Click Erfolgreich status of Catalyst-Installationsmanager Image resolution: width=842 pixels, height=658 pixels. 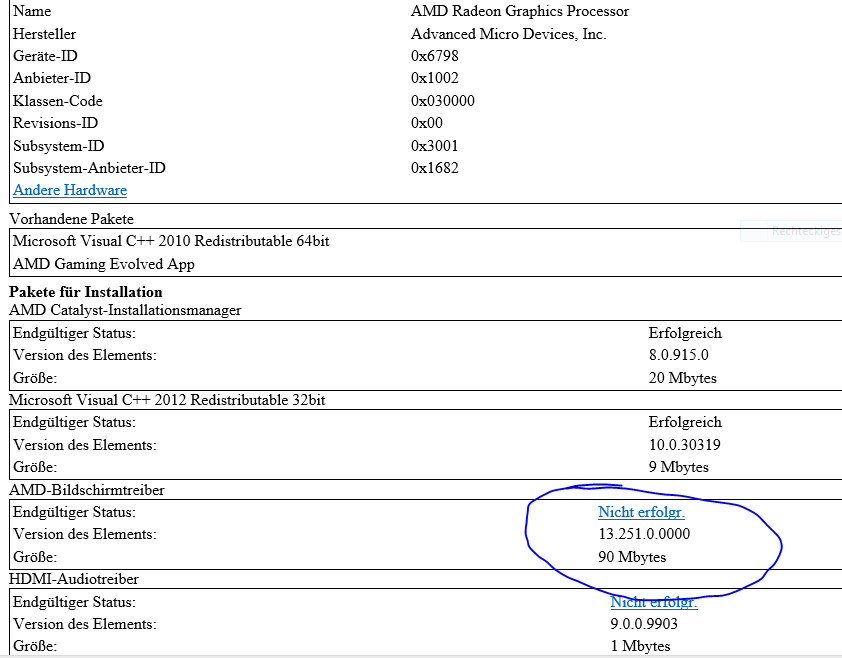pyautogui.click(x=685, y=333)
